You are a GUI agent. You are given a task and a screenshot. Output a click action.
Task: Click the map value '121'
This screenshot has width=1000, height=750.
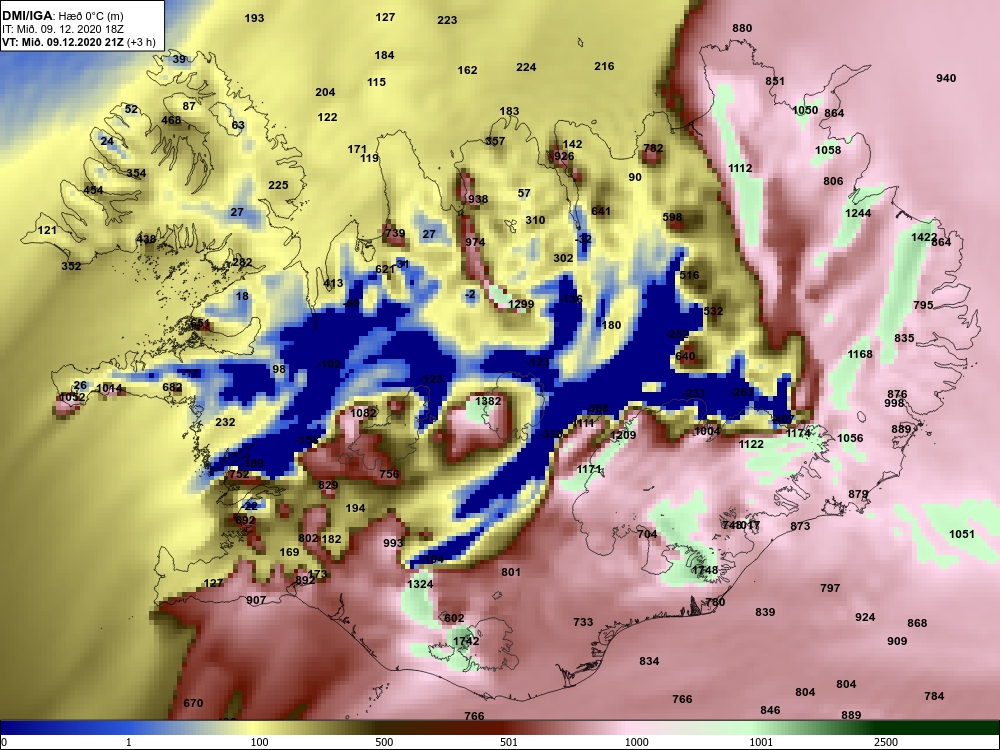tap(47, 230)
